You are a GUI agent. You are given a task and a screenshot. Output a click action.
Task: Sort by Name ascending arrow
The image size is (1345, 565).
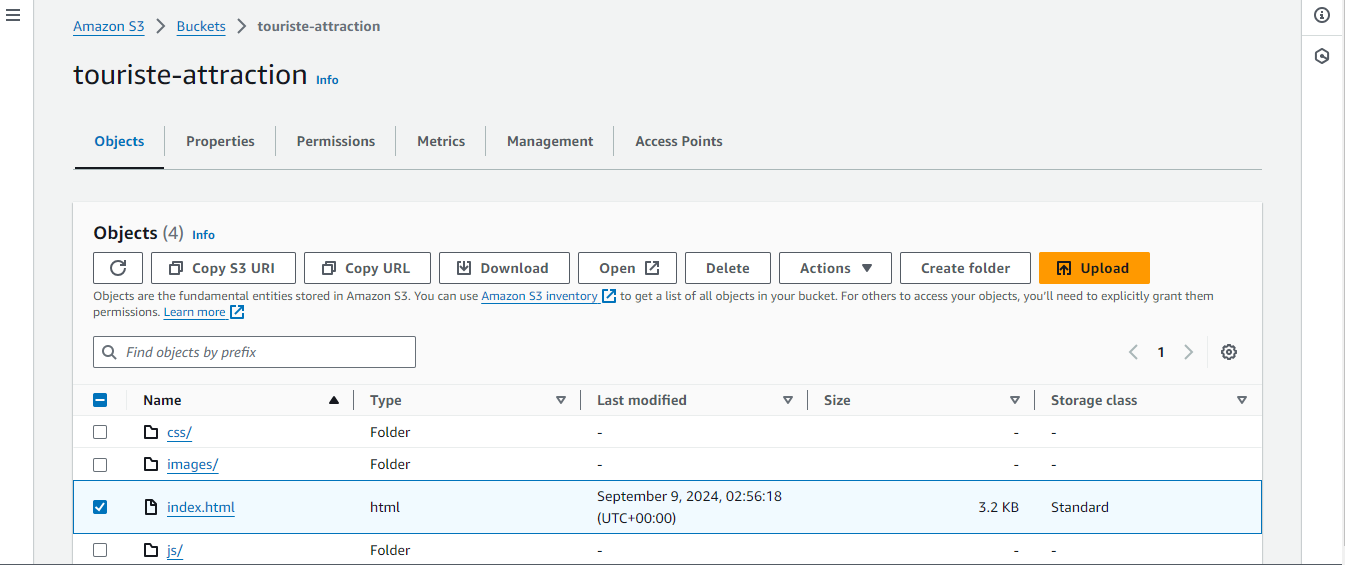pos(334,400)
